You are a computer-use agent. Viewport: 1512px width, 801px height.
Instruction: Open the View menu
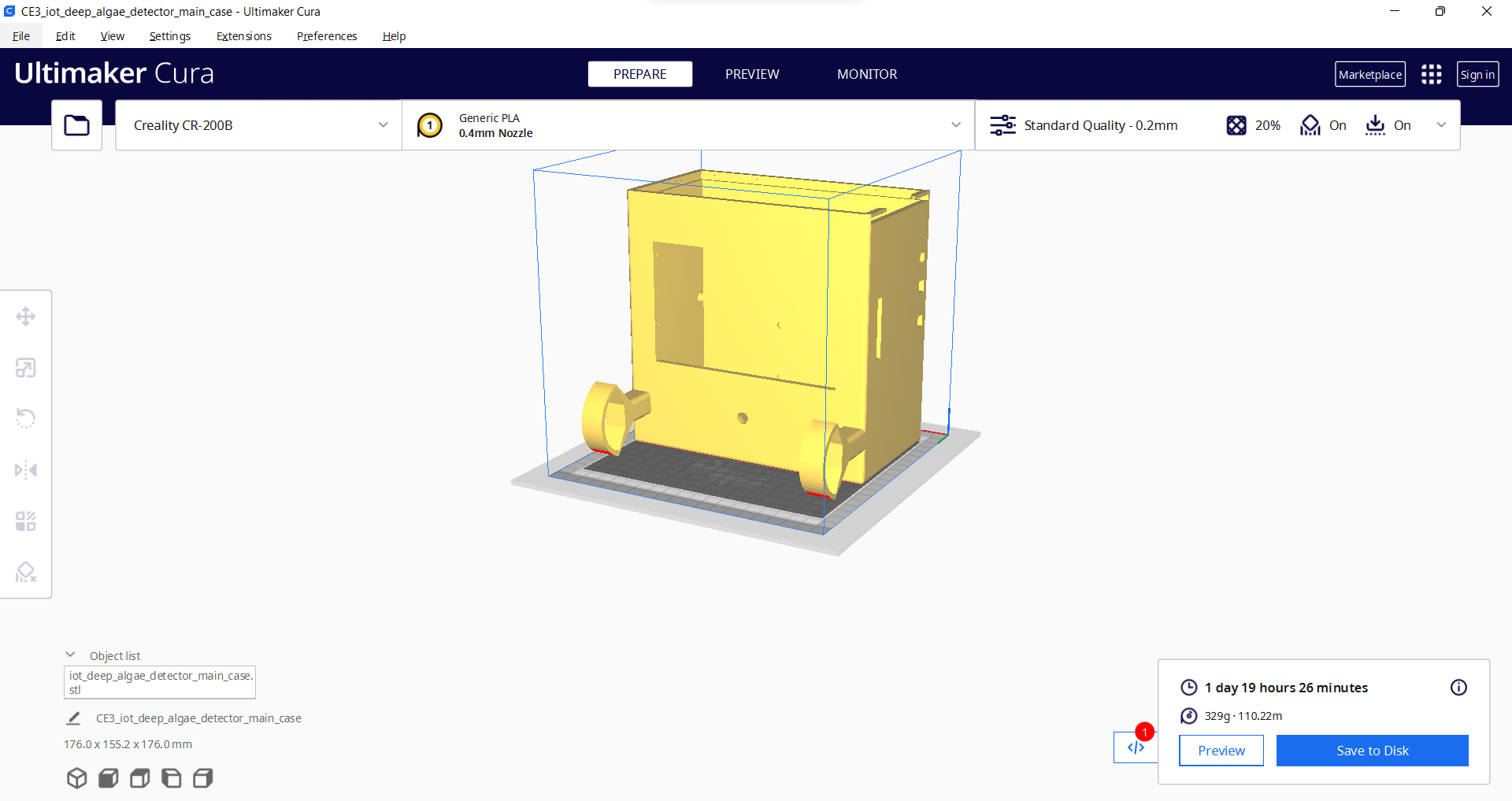[x=113, y=36]
